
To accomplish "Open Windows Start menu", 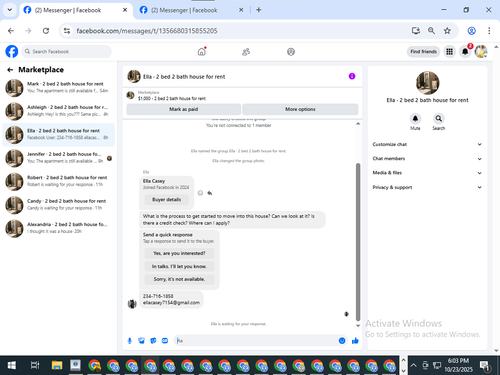I will pos(12,365).
